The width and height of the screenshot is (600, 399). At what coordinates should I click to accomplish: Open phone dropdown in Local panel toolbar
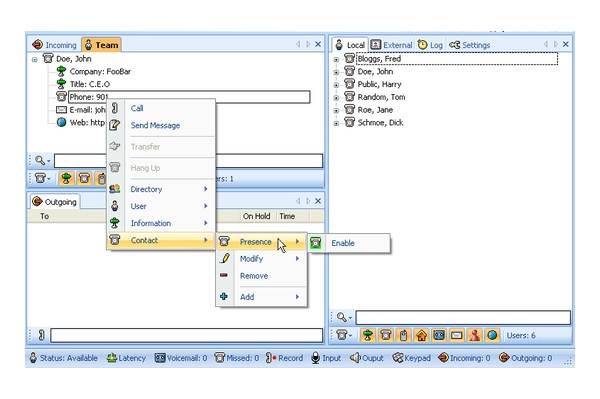pyautogui.click(x=344, y=335)
